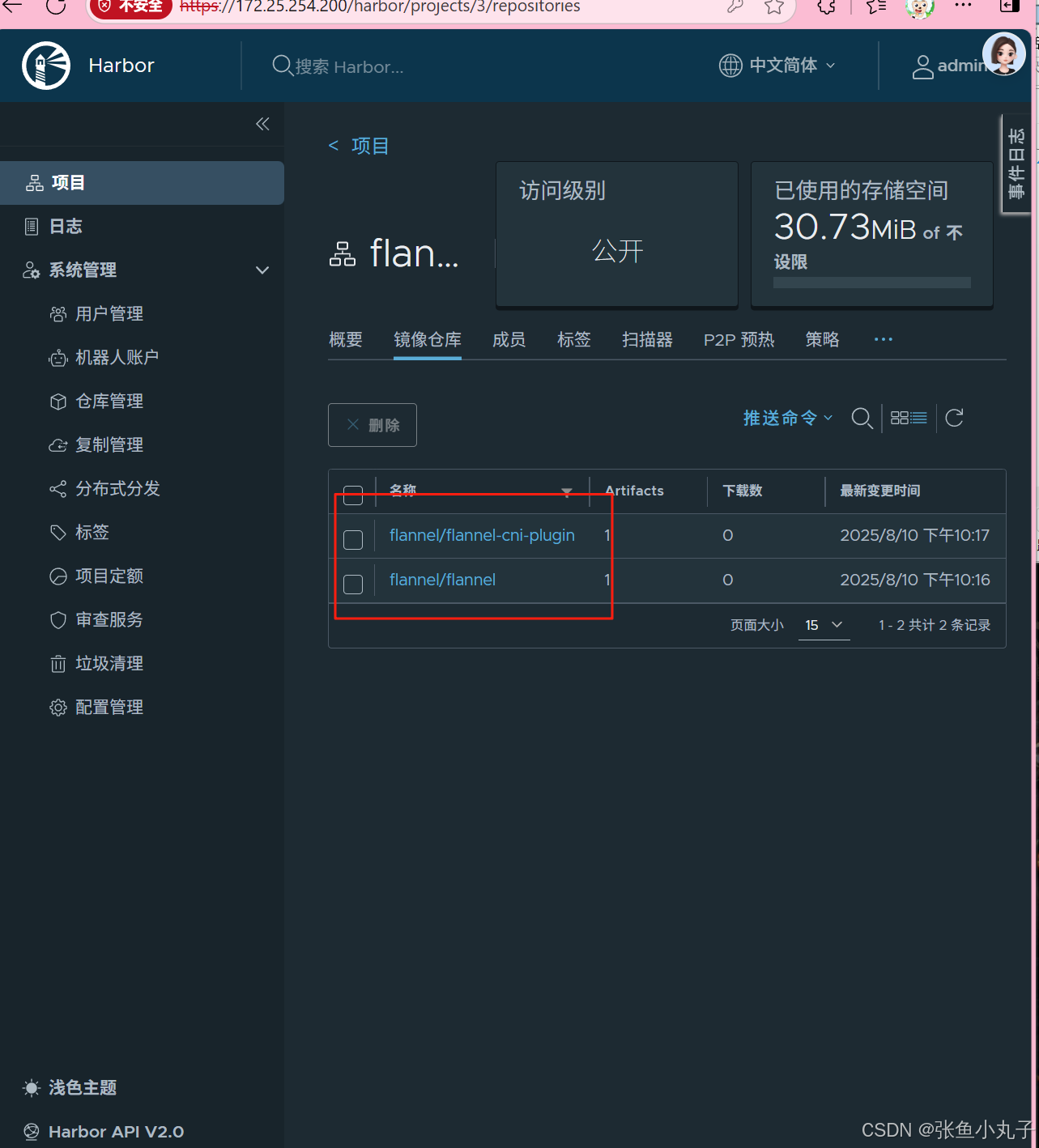
Task: Show more tabs with ellipsis
Action: point(884,339)
